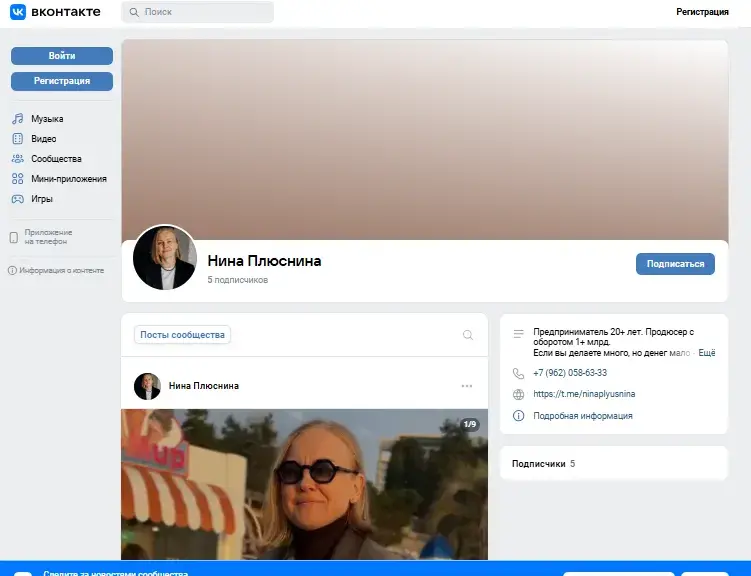Open the post photo of woman in sunglasses

pos(305,484)
